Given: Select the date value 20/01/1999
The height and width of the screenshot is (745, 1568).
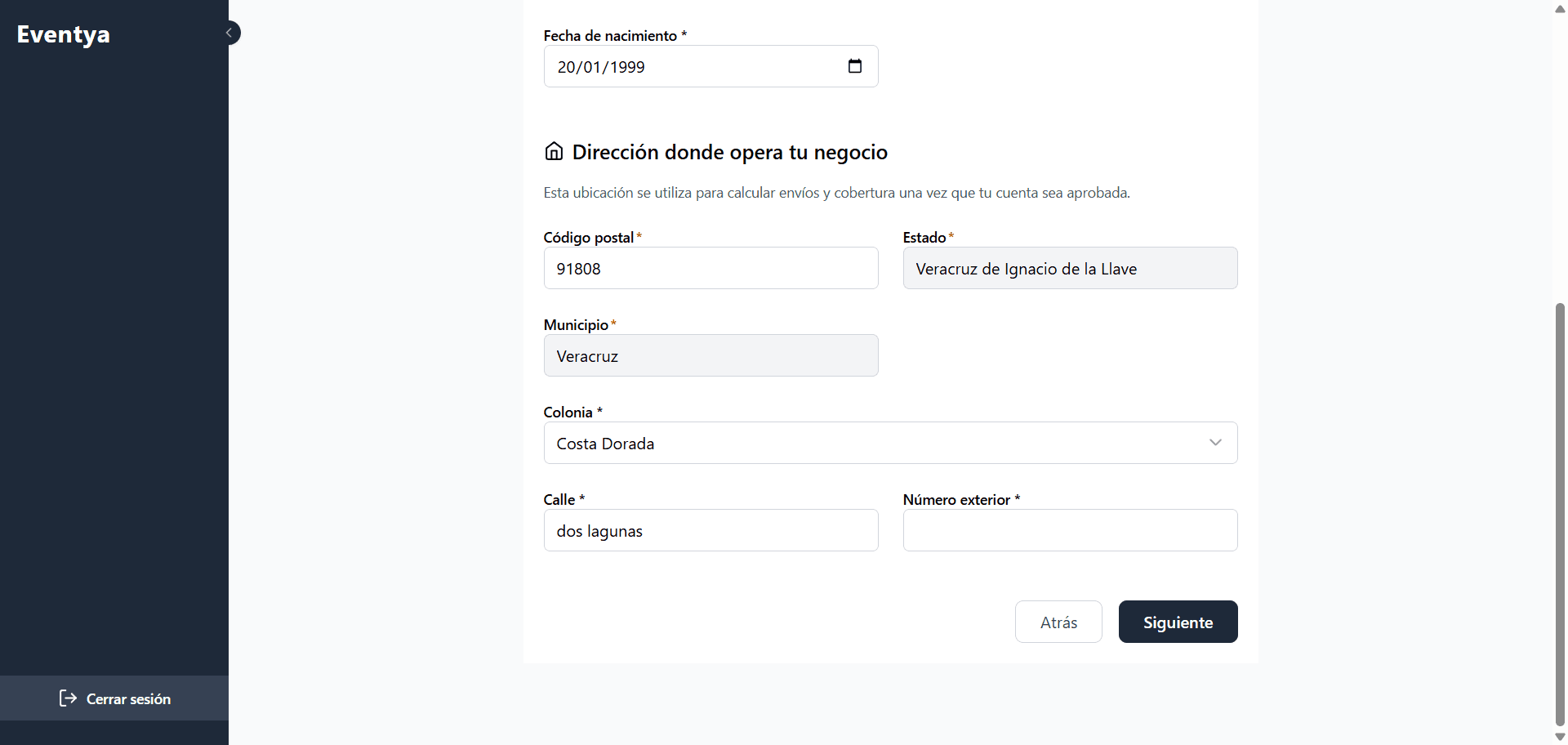Looking at the screenshot, I should click(600, 67).
